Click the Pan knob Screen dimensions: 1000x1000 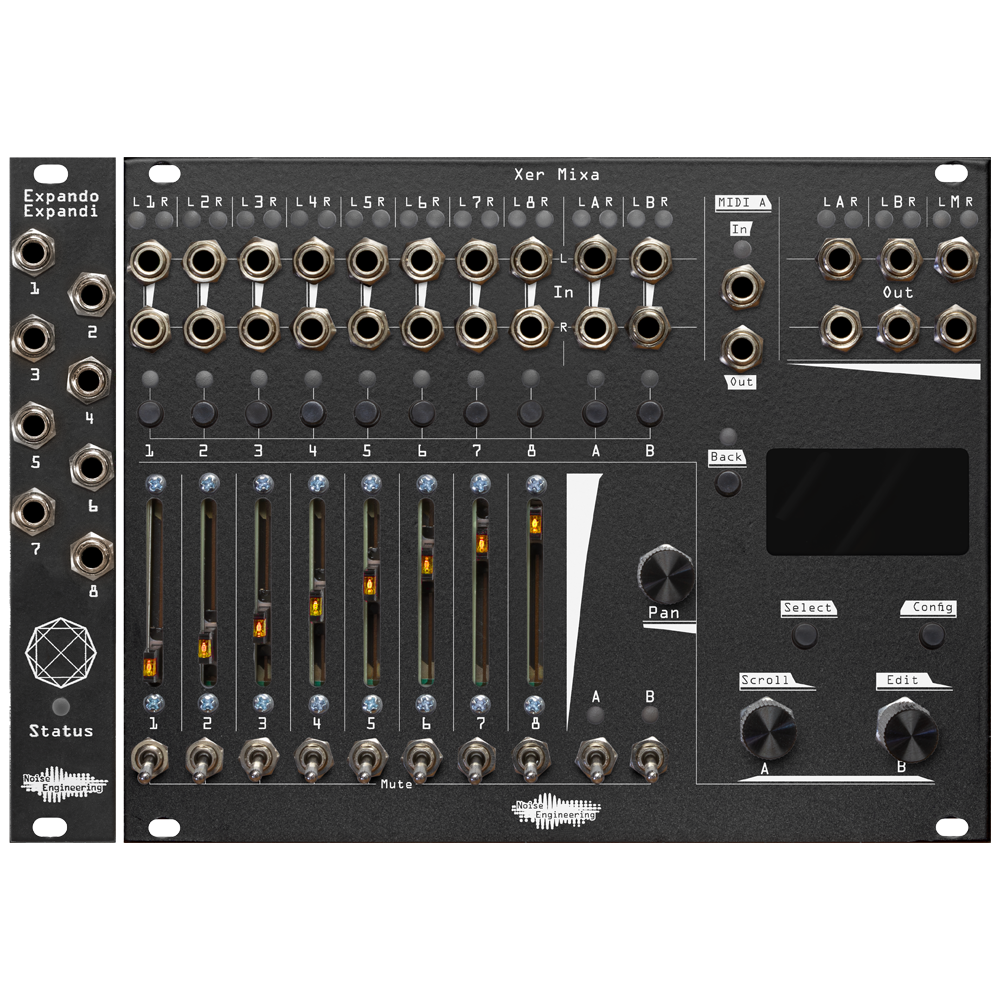coord(666,574)
